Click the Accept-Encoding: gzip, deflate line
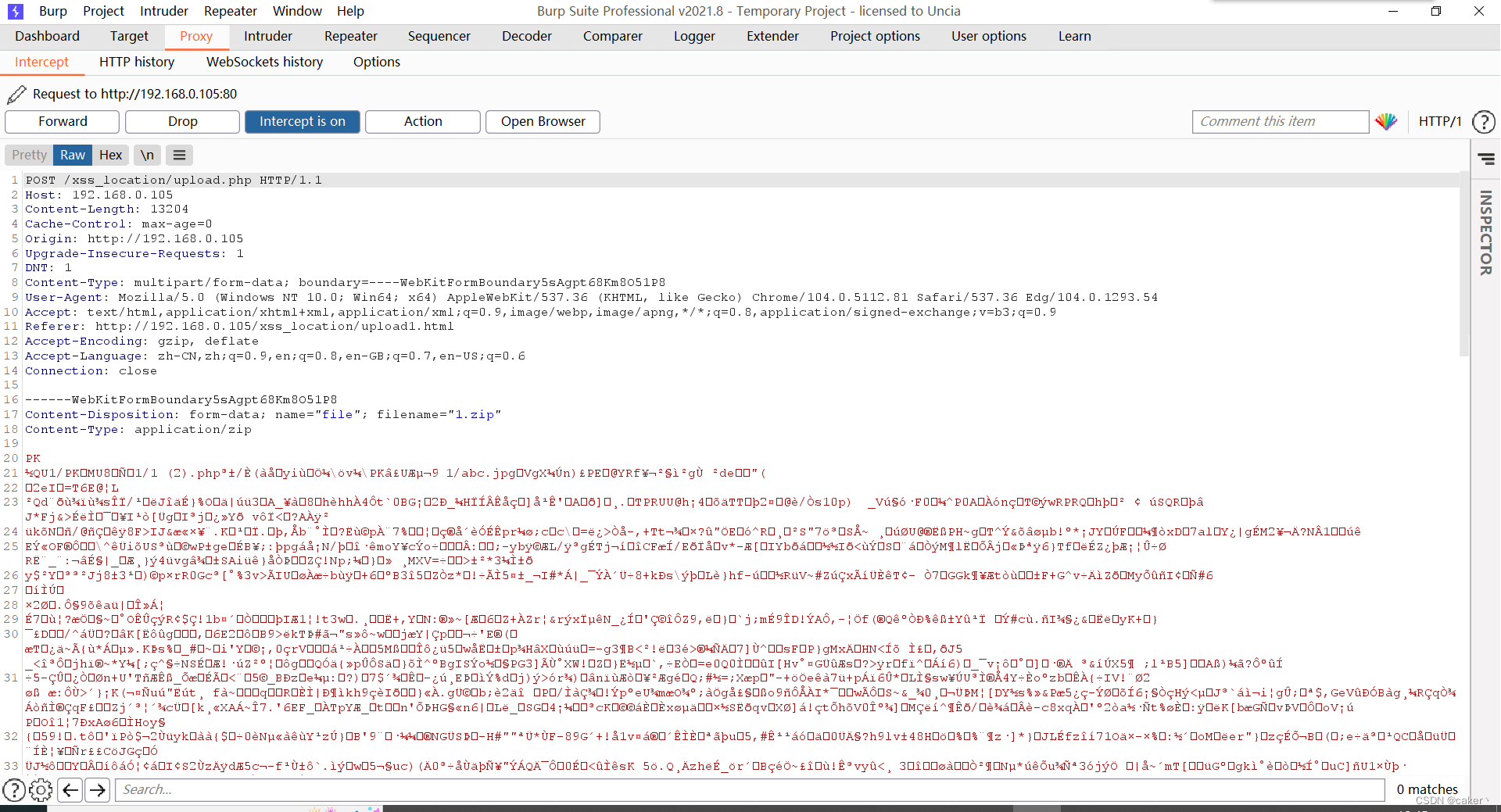Screen dimensions: 1501x812 (142, 342)
